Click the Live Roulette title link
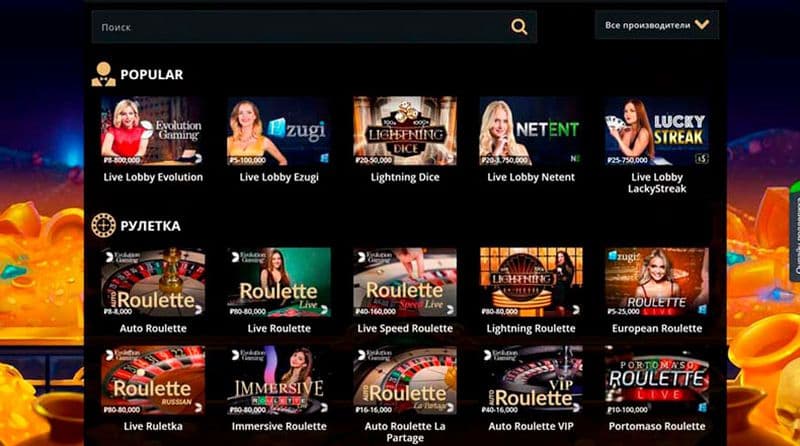Image resolution: width=800 pixels, height=446 pixels. 279,329
